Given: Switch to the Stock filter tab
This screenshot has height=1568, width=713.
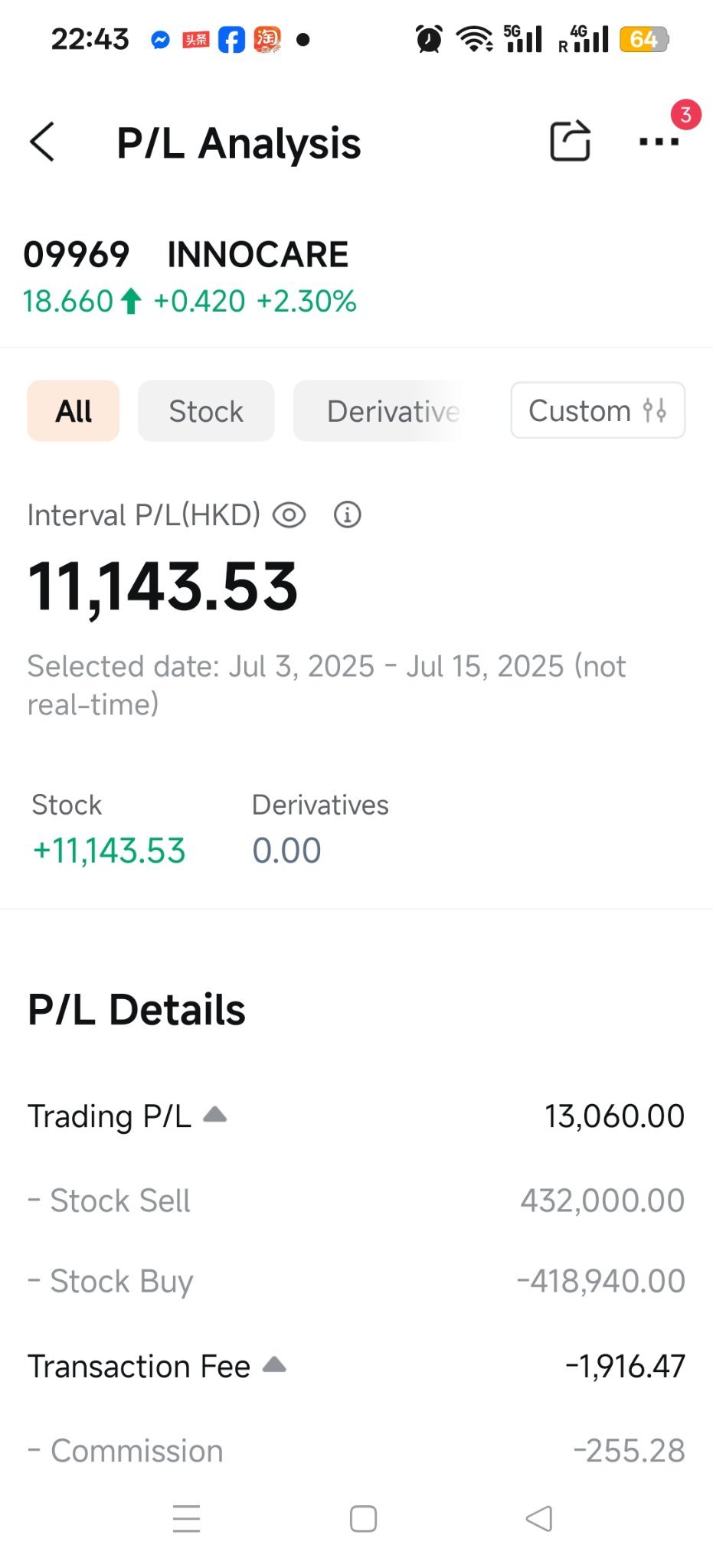Looking at the screenshot, I should 206,411.
